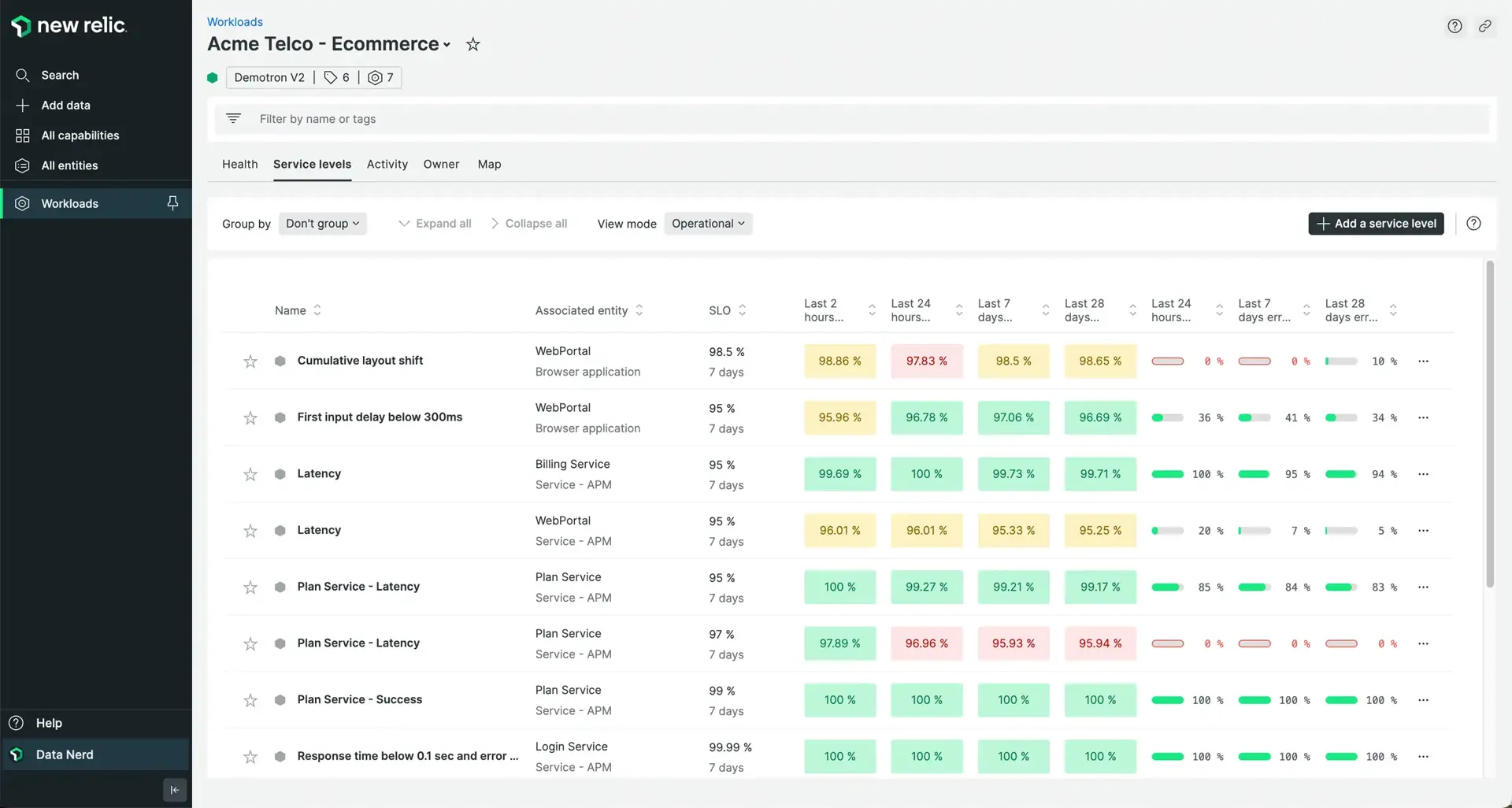Open the View mode Operational dropdown
The width and height of the screenshot is (1512, 808).
coord(707,224)
